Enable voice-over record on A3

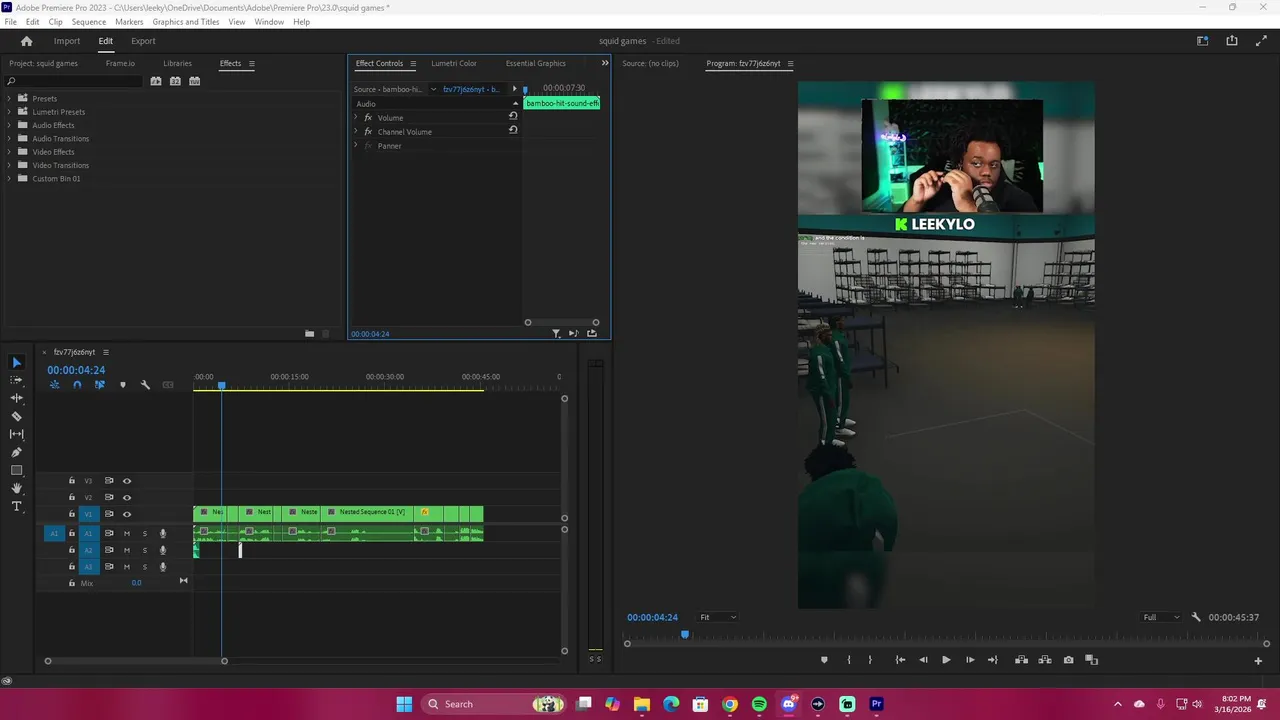[x=163, y=567]
